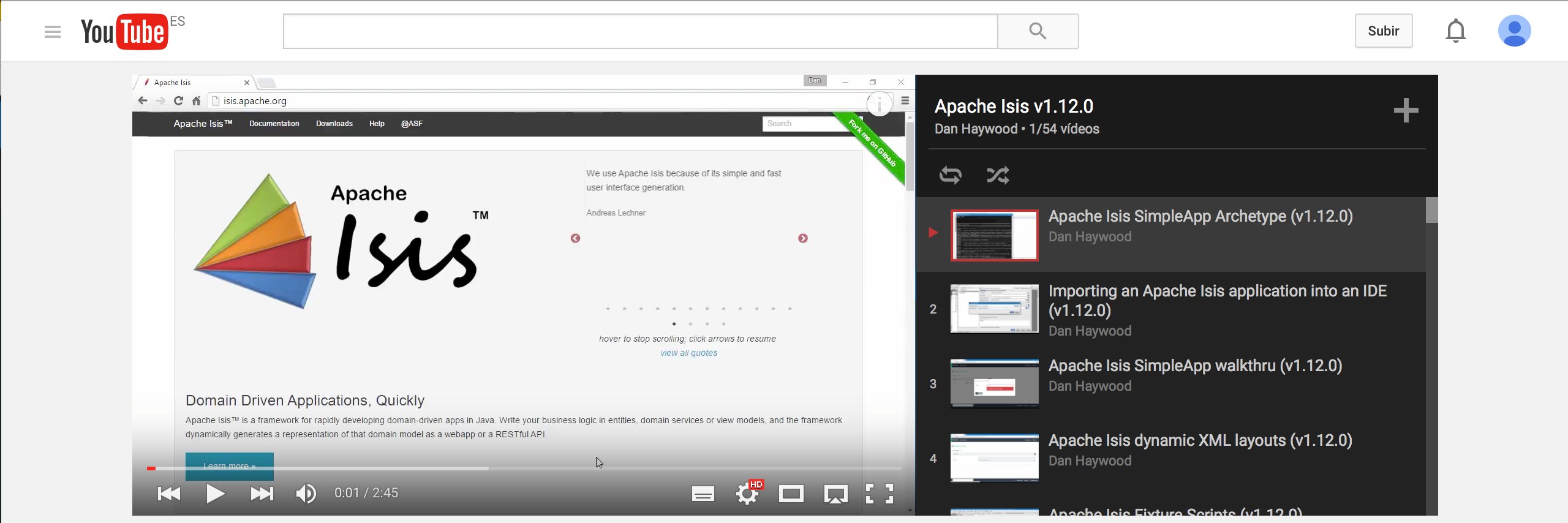The height and width of the screenshot is (523, 1568).
Task: Seek in the video progress bar
Action: [x=524, y=468]
